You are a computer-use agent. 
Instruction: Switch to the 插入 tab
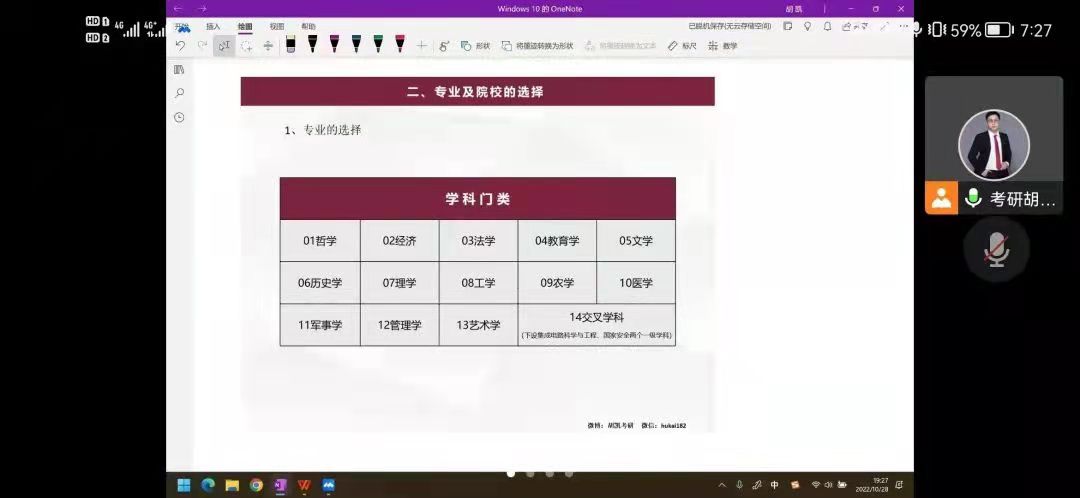213,26
